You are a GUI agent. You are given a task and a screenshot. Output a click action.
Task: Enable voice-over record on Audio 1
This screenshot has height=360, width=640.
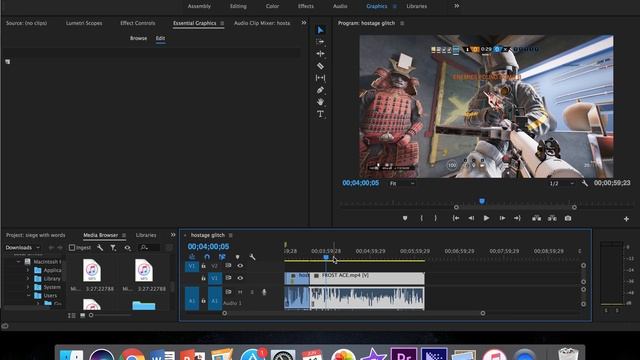pos(264,292)
